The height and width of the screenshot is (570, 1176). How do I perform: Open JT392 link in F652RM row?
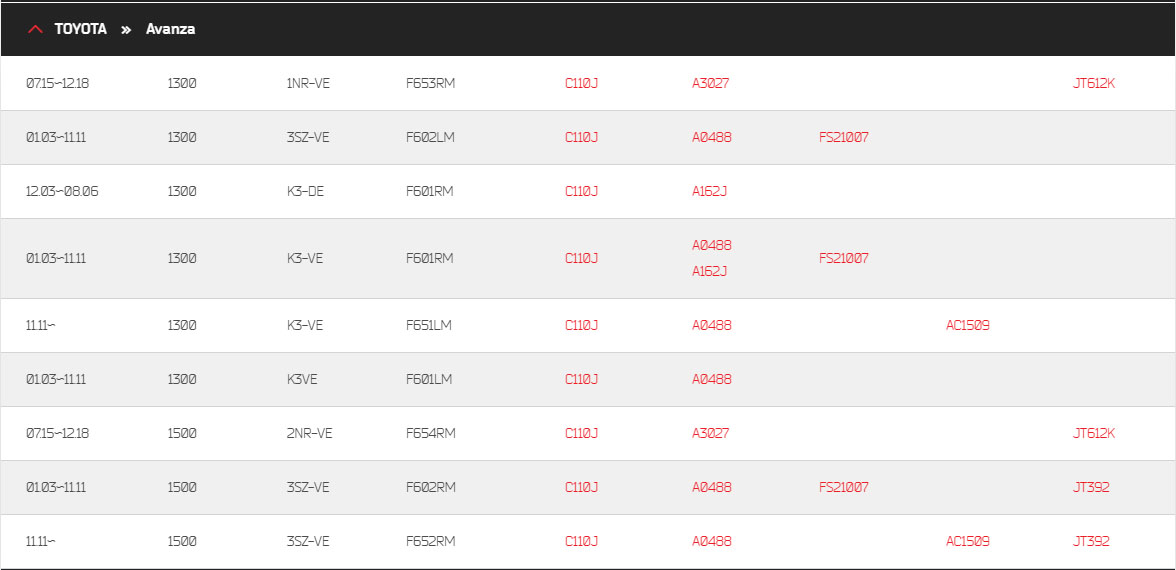coord(1091,542)
